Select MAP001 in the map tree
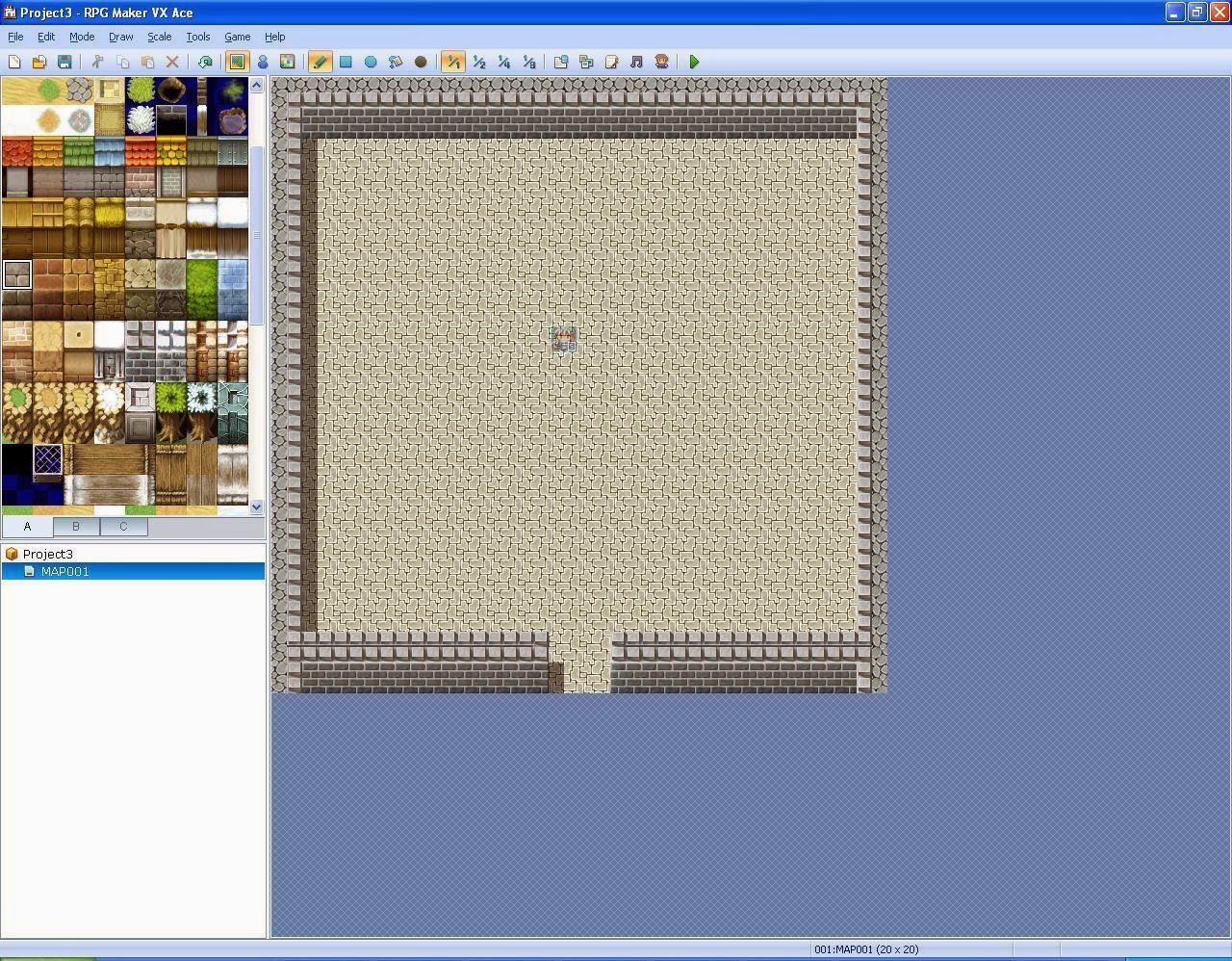 pyautogui.click(x=65, y=571)
